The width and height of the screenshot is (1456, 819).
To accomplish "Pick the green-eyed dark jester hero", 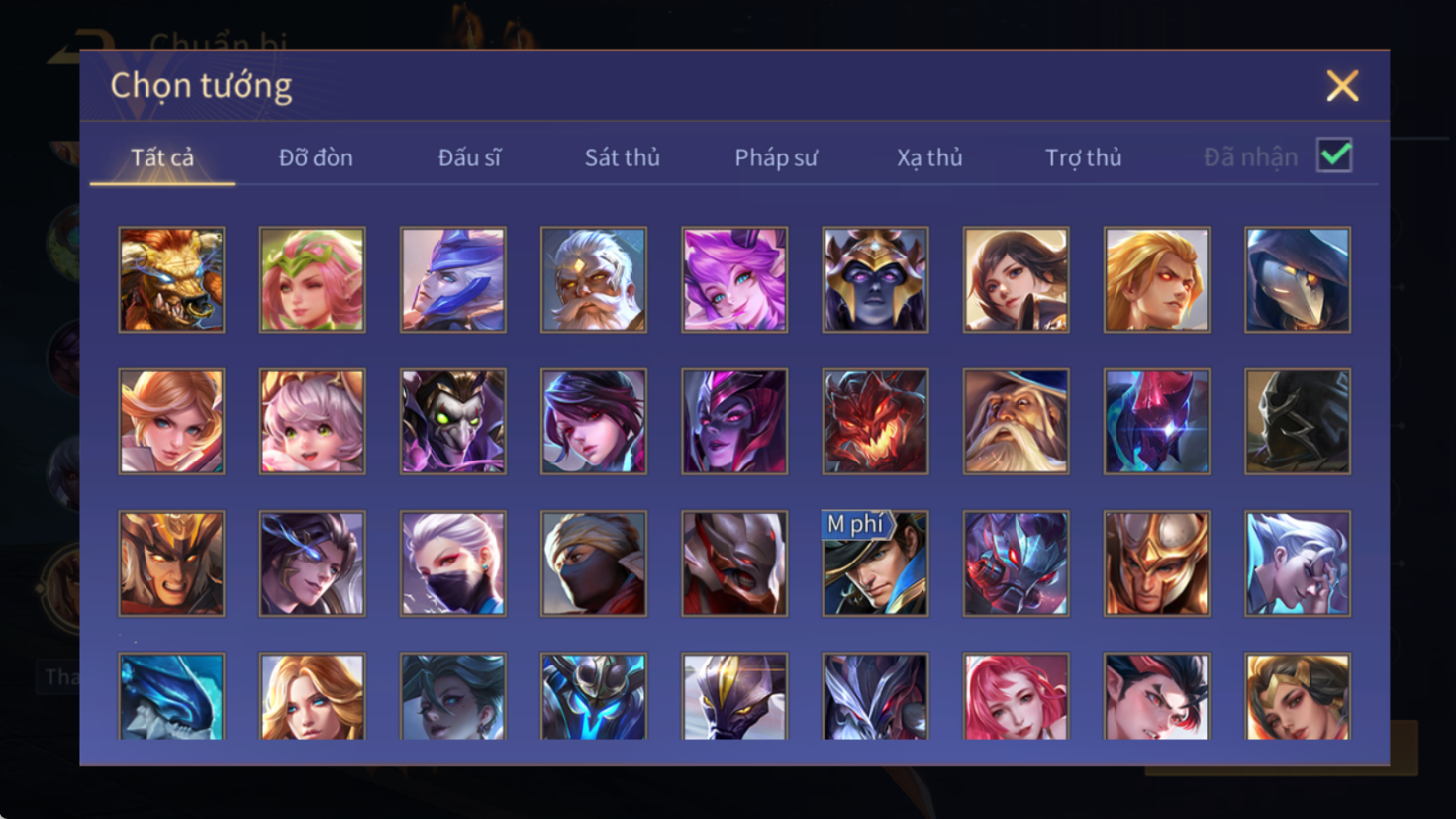I will (453, 422).
